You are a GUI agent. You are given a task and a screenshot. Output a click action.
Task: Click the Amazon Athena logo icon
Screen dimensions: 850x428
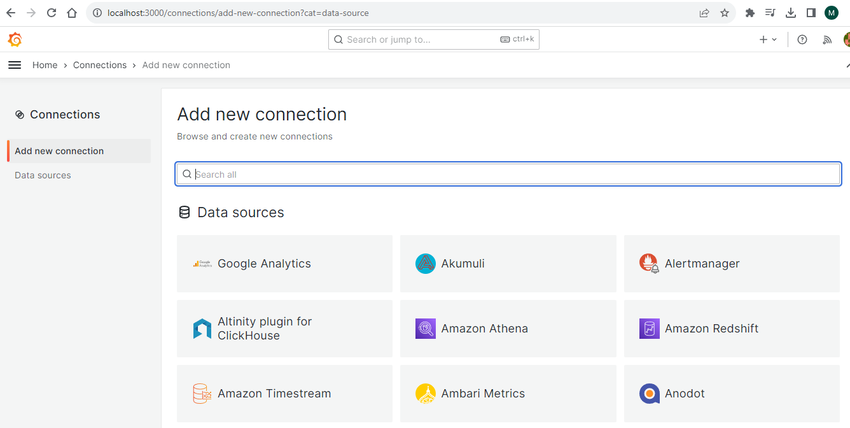coord(426,329)
